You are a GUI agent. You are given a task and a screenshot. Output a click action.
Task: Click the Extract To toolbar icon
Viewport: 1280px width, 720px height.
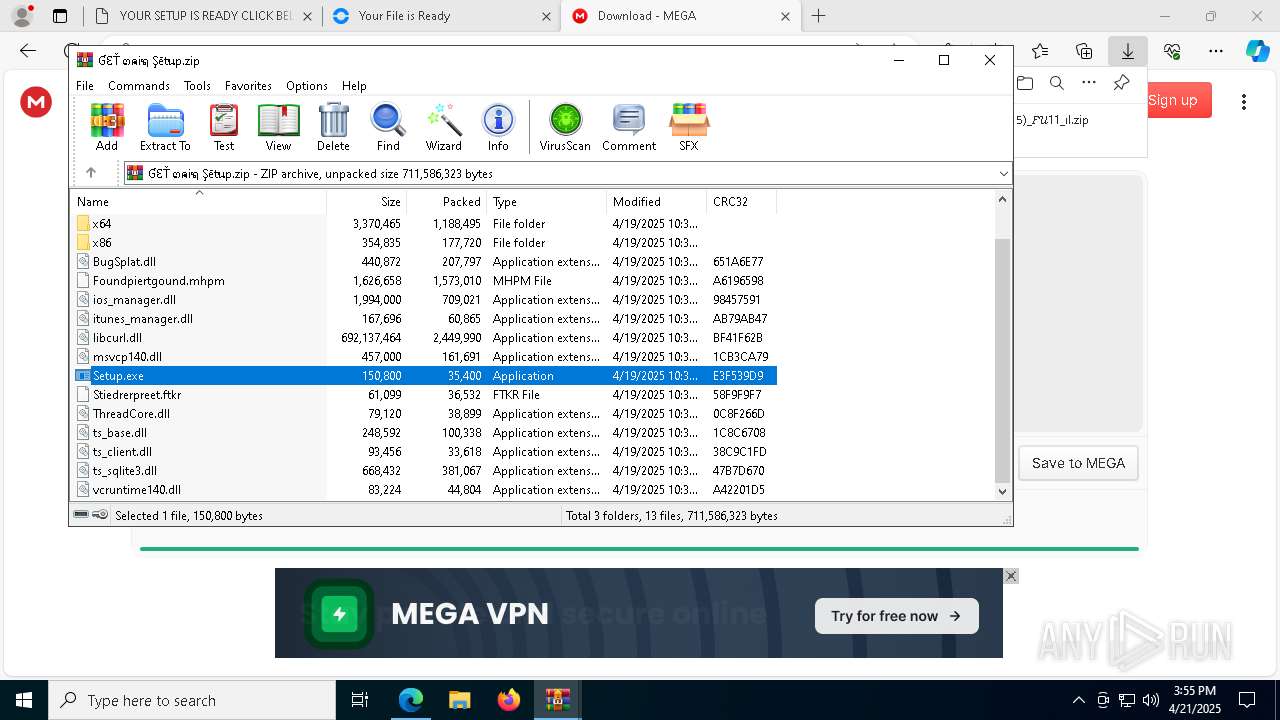[165, 128]
